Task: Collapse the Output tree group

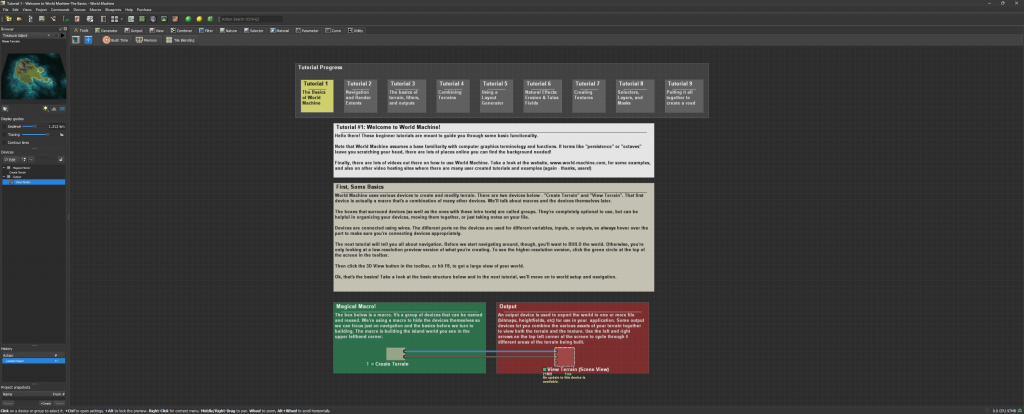Action: tap(4, 177)
